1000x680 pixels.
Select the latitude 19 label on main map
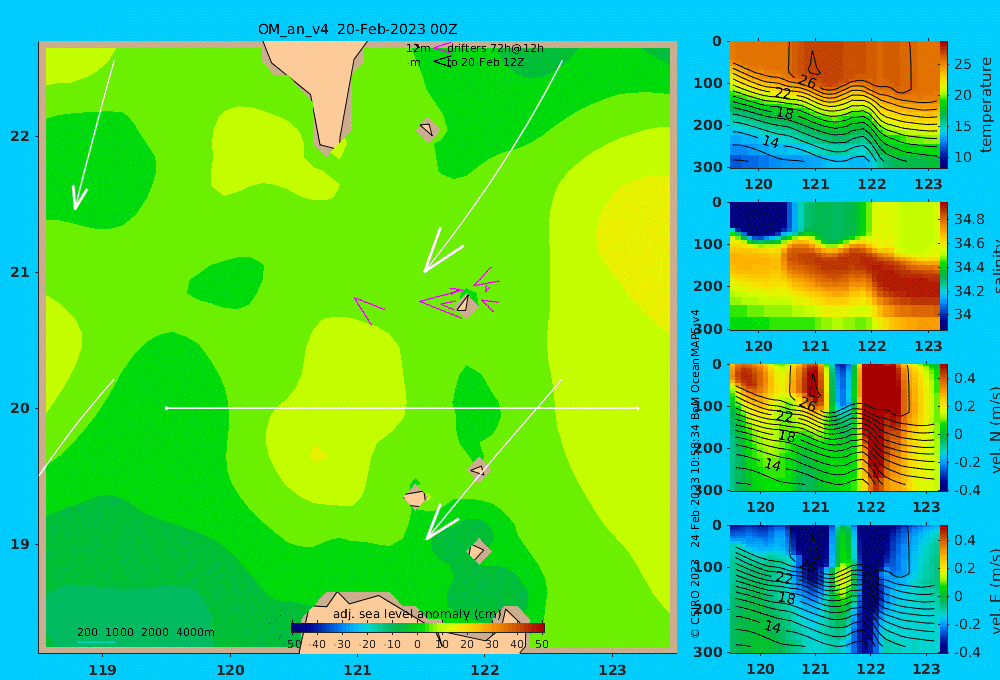point(20,544)
